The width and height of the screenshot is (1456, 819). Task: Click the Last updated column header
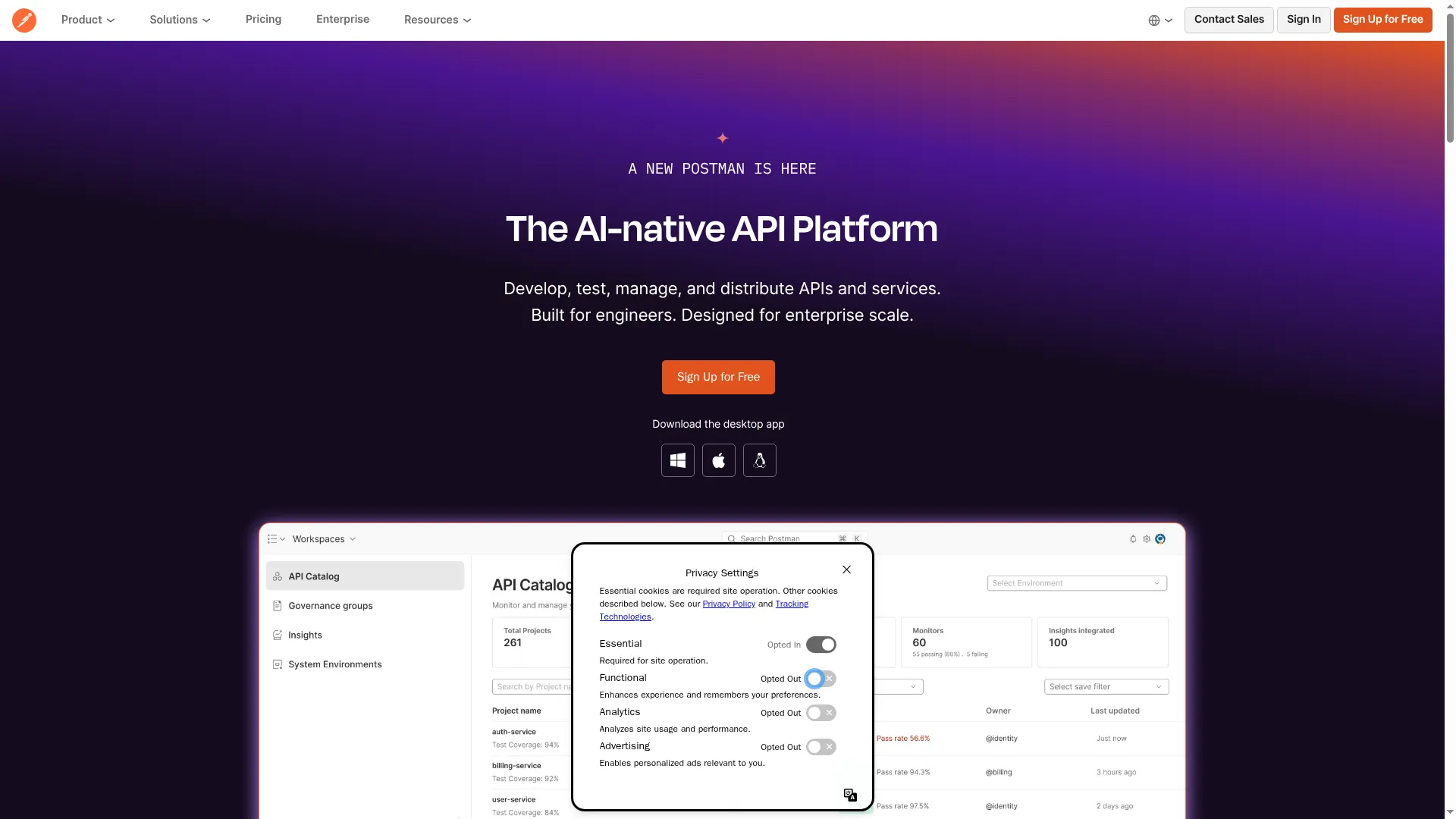point(1115,711)
